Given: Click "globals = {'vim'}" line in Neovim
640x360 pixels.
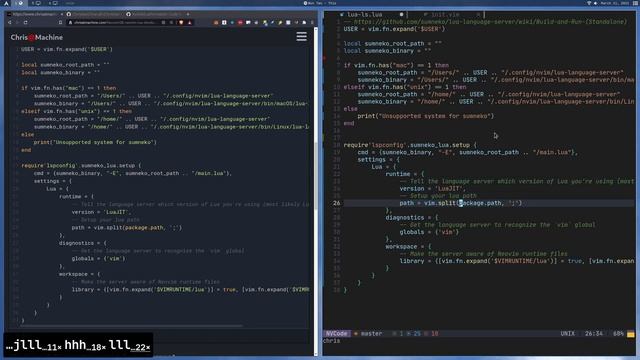Looking at the screenshot, I should pos(429,232).
